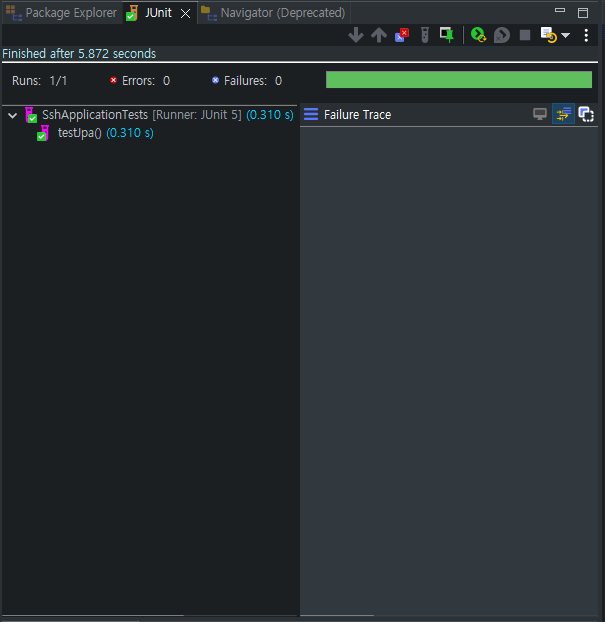Minimize the JUnit view panel
The image size is (605, 622).
coord(560,10)
